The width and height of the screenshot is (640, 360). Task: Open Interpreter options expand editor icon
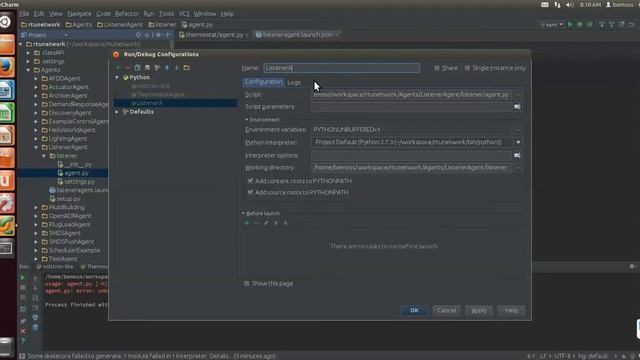517,156
